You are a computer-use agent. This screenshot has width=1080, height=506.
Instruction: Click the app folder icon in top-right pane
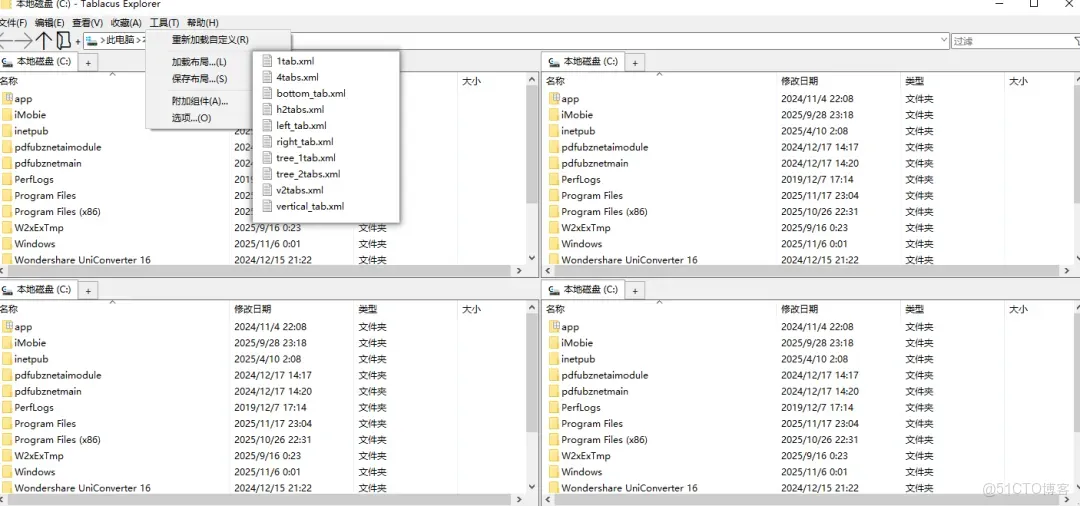click(x=554, y=98)
